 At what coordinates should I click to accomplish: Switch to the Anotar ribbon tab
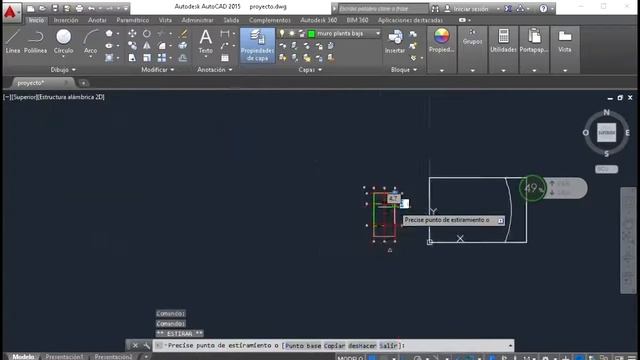pyautogui.click(x=97, y=20)
